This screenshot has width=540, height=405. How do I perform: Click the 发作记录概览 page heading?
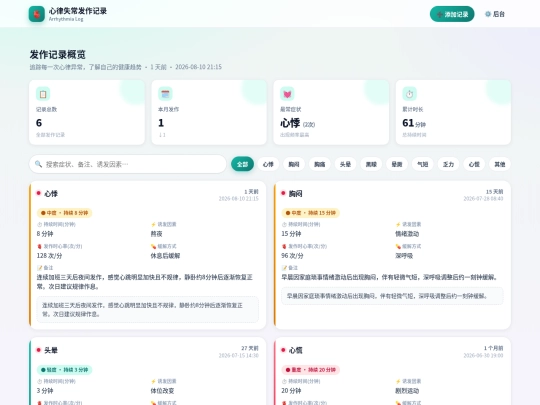58,54
